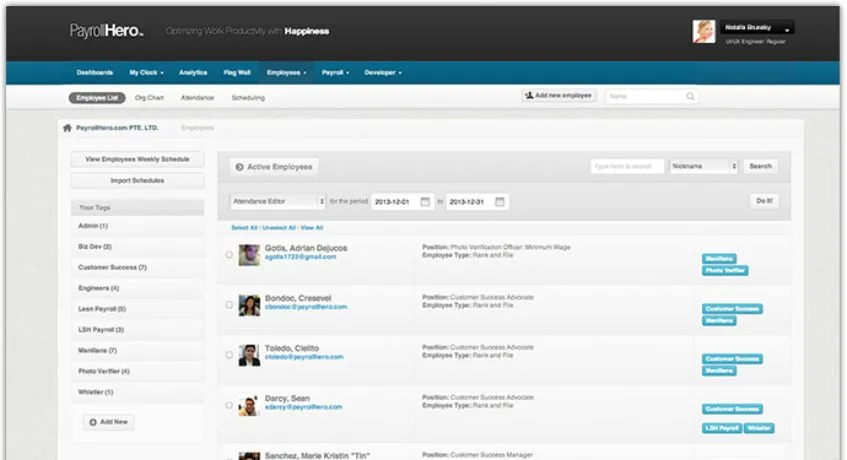The image size is (847, 460).
Task: Open the Nickname search-by dropdown
Action: (x=704, y=166)
